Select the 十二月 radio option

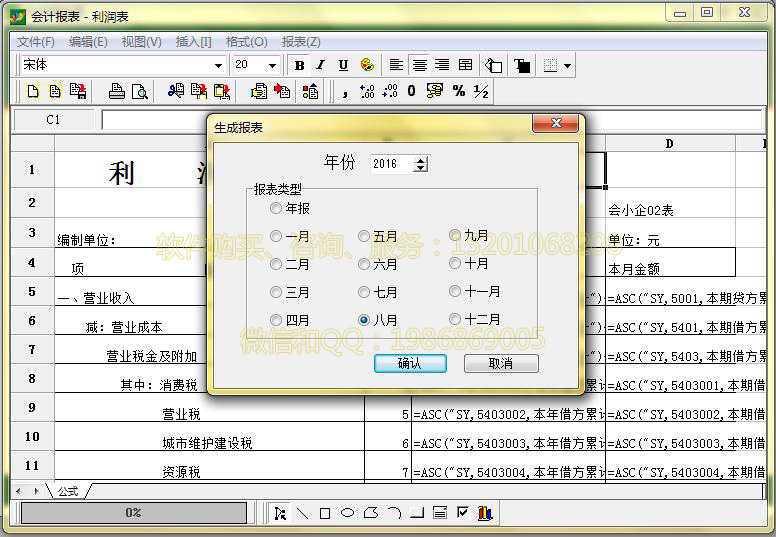[455, 319]
